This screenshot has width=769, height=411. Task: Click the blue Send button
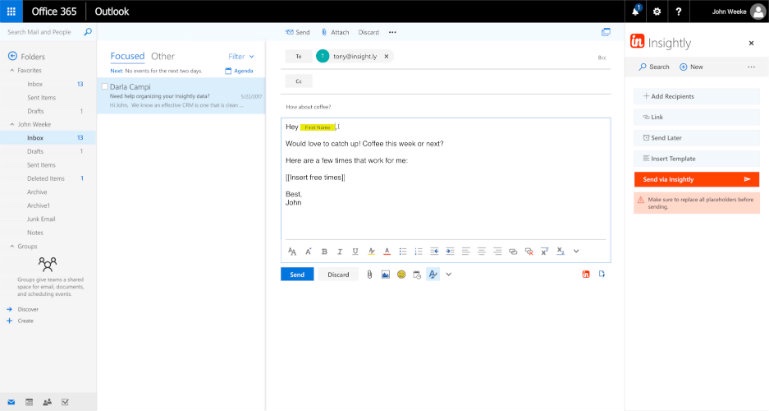297,275
